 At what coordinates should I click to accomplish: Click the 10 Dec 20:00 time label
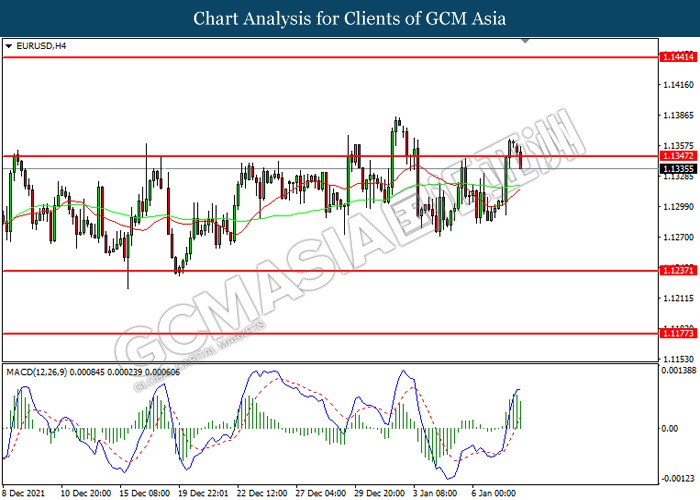85,493
